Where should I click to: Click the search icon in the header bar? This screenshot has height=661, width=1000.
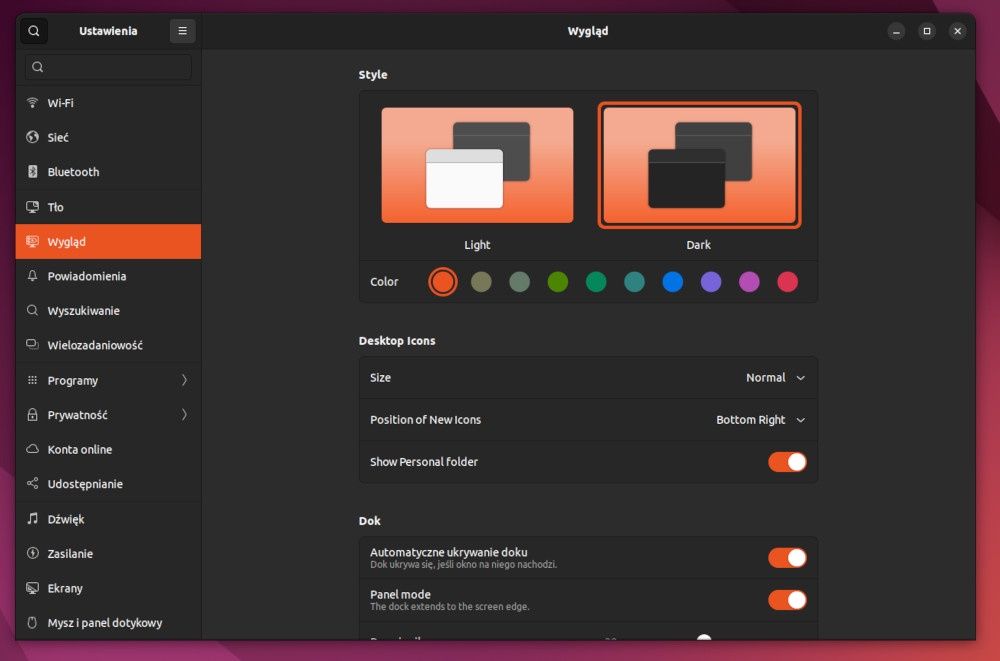[34, 31]
